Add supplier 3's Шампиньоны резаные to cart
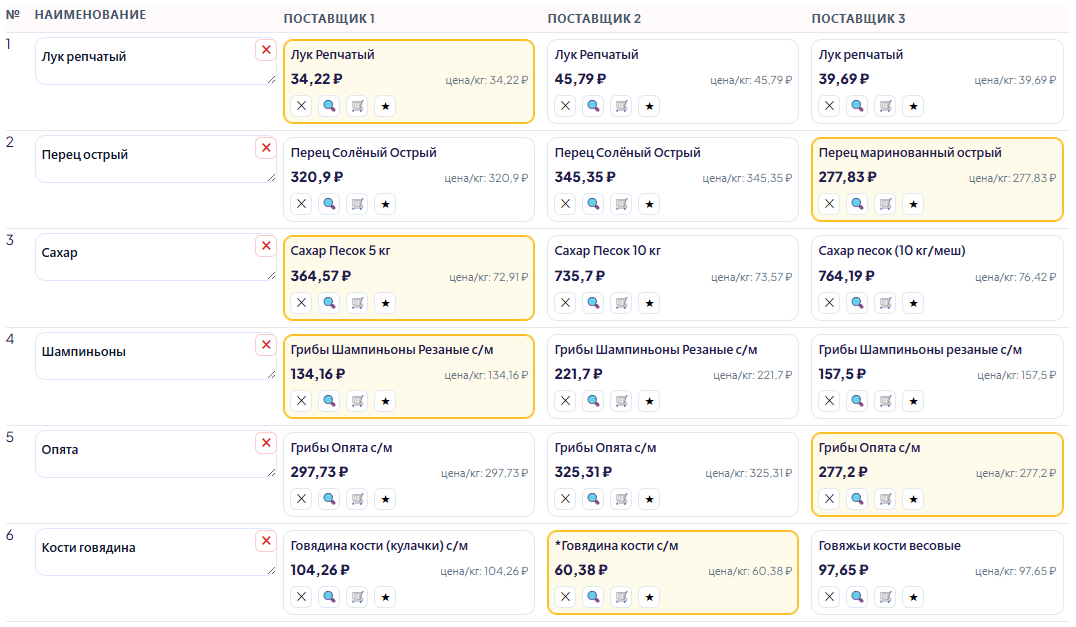 pos(885,401)
